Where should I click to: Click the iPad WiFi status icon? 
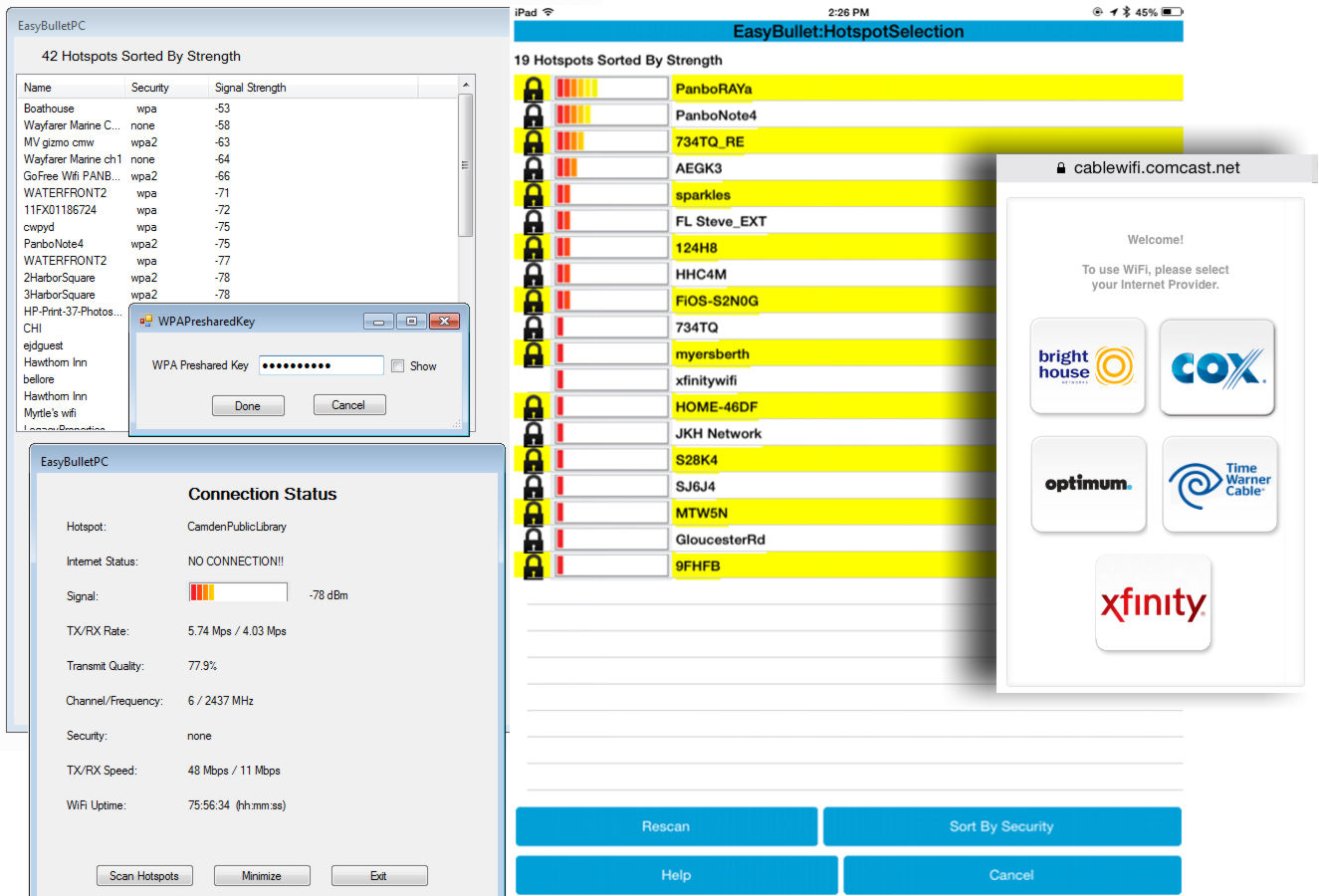548,12
